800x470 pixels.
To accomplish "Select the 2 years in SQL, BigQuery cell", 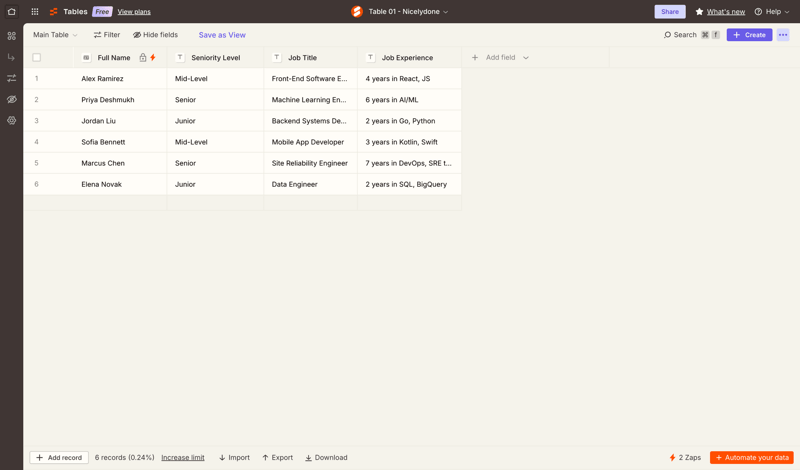I will [x=410, y=184].
